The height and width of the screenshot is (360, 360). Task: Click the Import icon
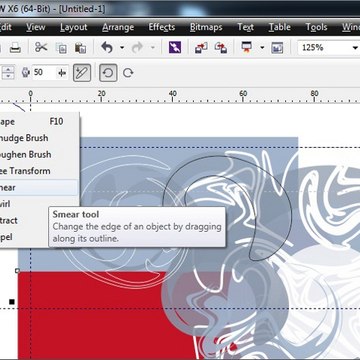coord(201,48)
